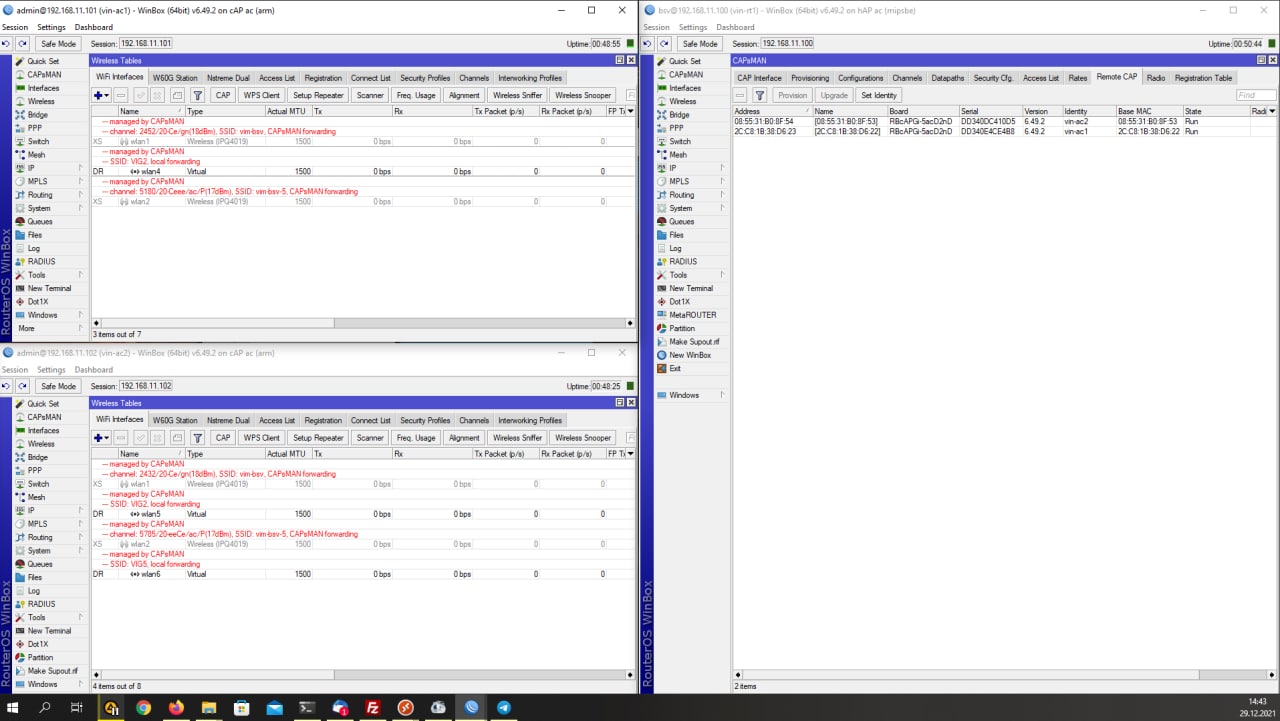Open Partition in vin-ac2 sidebar
The width and height of the screenshot is (1280, 721).
coord(41,658)
